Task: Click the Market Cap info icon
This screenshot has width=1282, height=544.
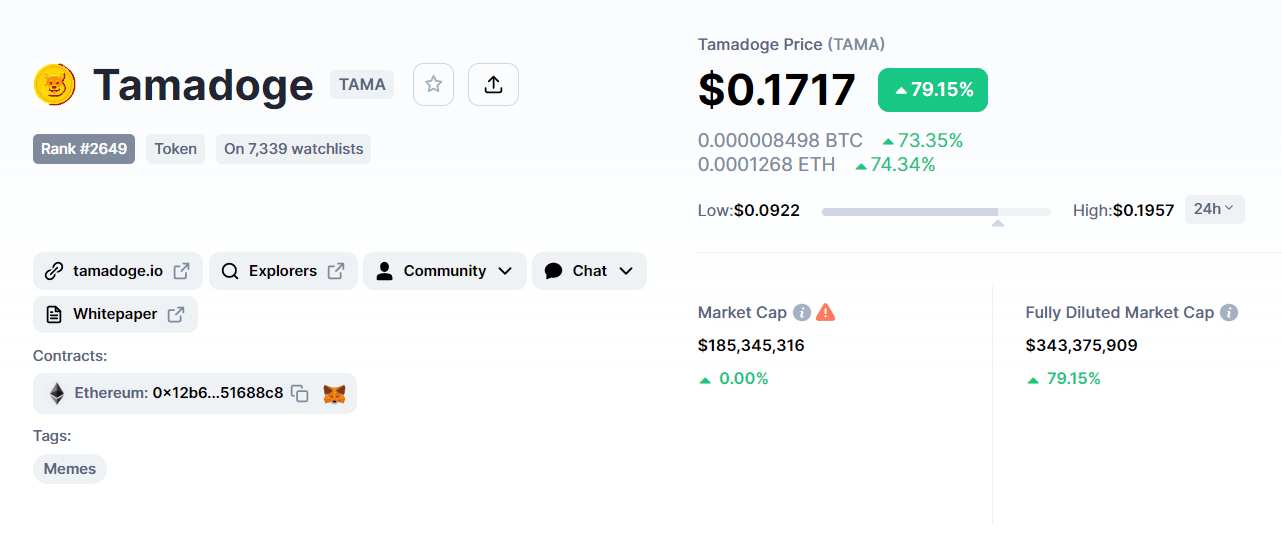Action: click(x=802, y=312)
